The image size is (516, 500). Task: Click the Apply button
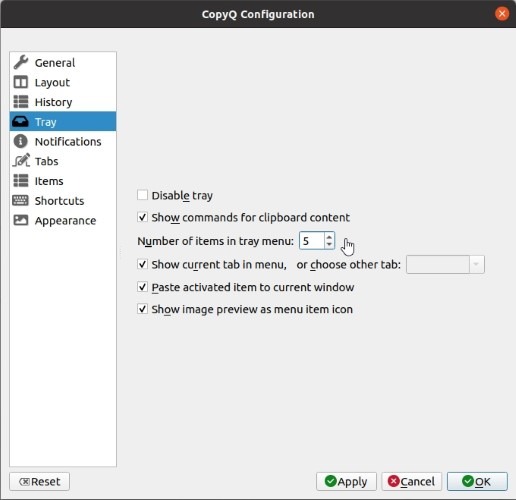click(x=346, y=481)
